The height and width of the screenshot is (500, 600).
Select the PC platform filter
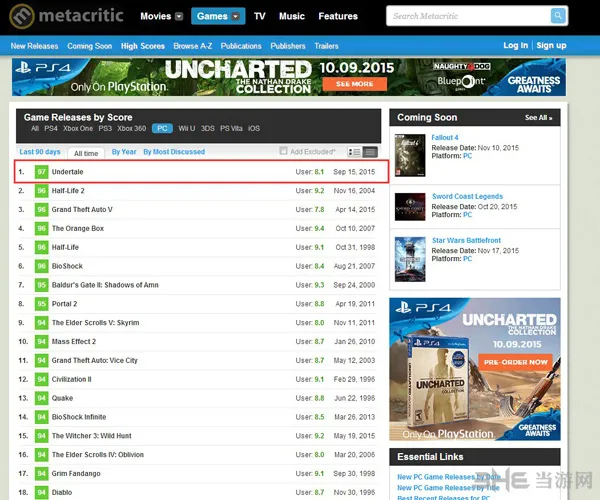point(162,129)
